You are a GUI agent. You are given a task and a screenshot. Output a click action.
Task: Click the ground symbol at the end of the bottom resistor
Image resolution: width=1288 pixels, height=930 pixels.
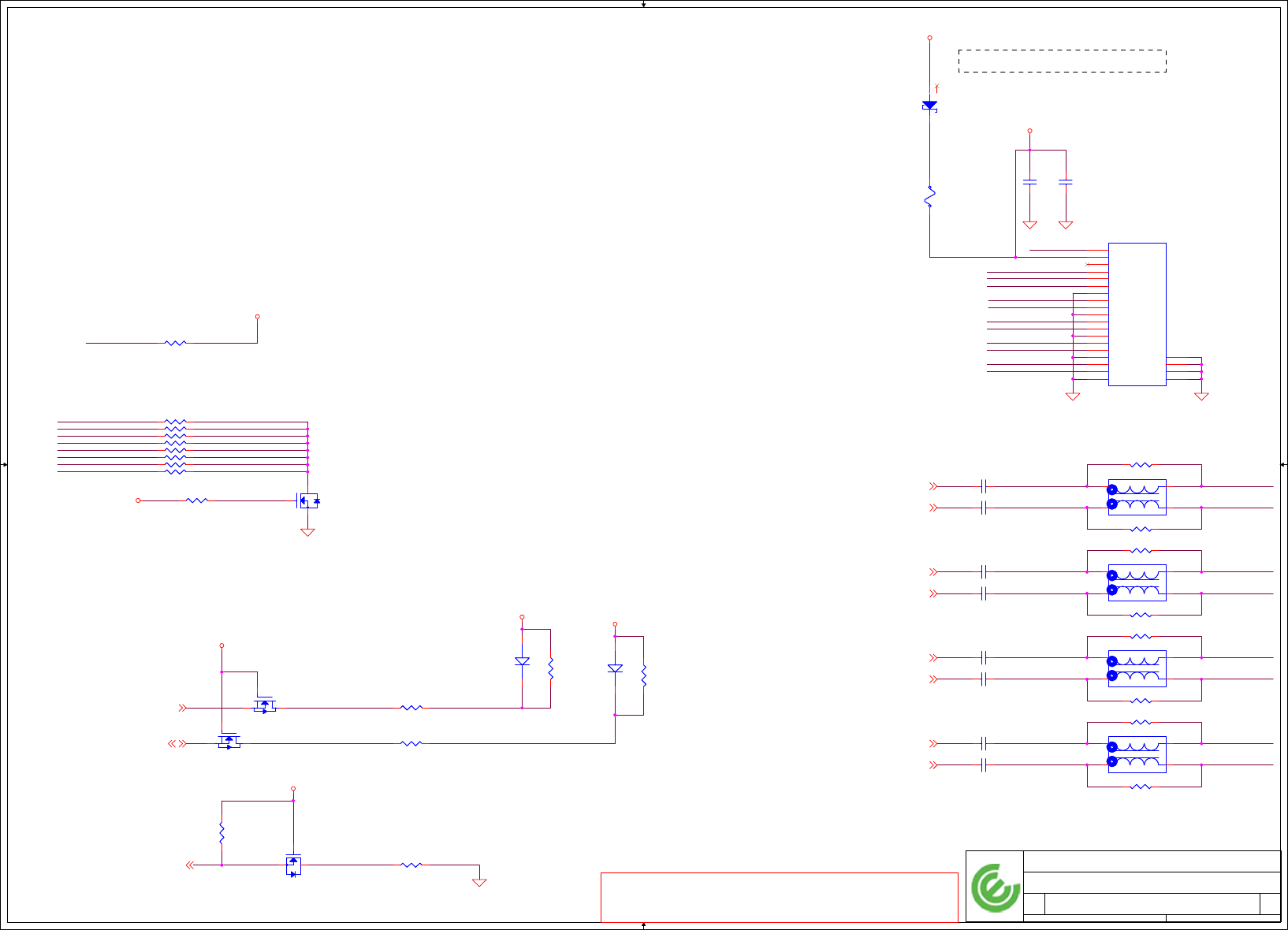click(x=479, y=883)
